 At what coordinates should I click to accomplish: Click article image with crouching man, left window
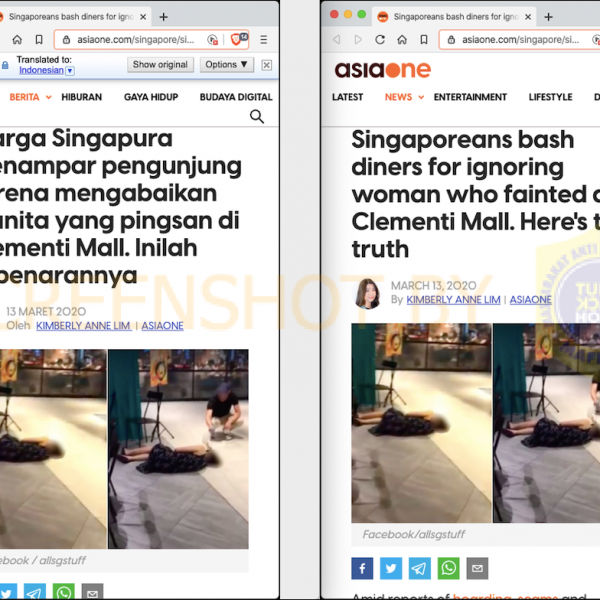[178, 449]
